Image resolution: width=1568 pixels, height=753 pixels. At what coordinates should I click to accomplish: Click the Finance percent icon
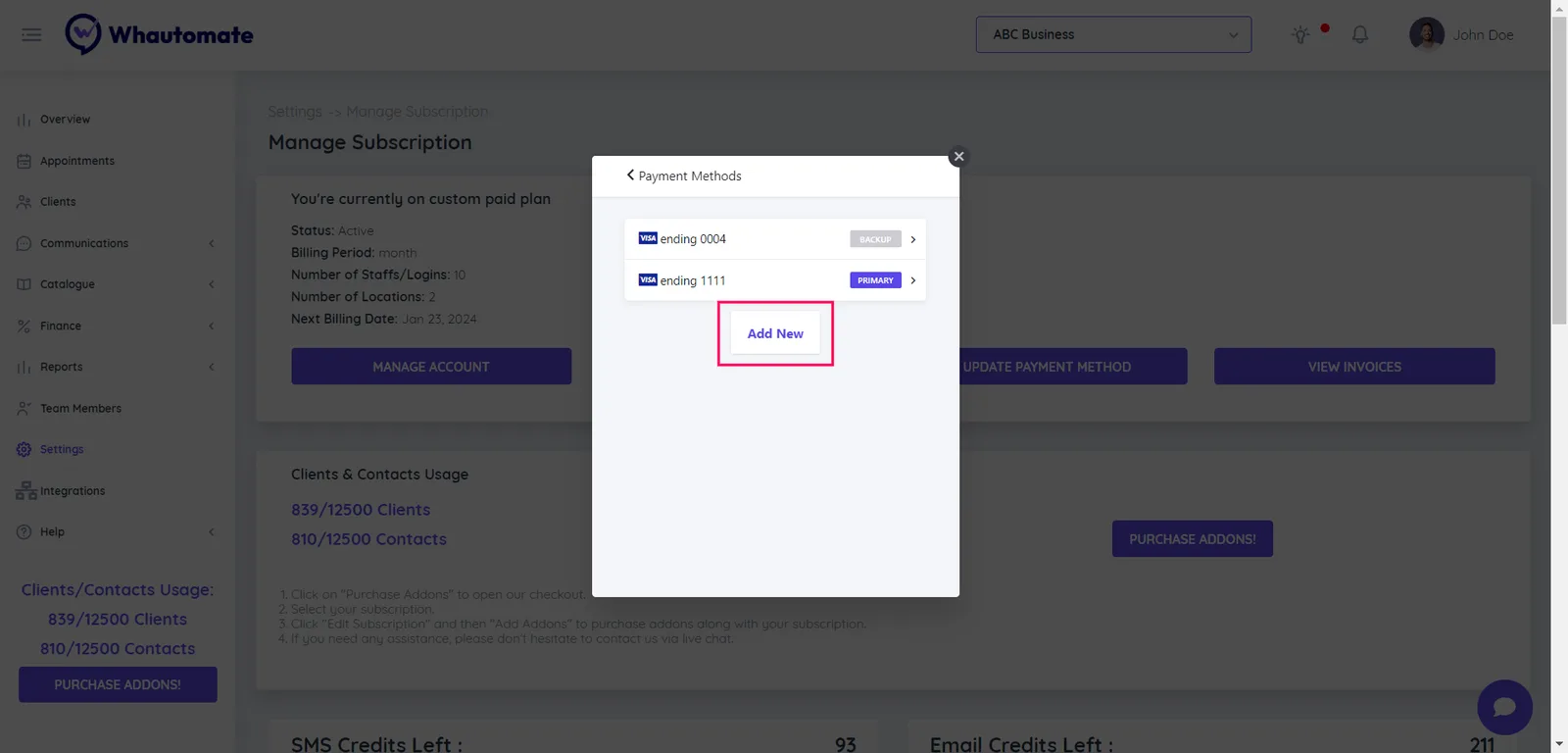click(24, 326)
